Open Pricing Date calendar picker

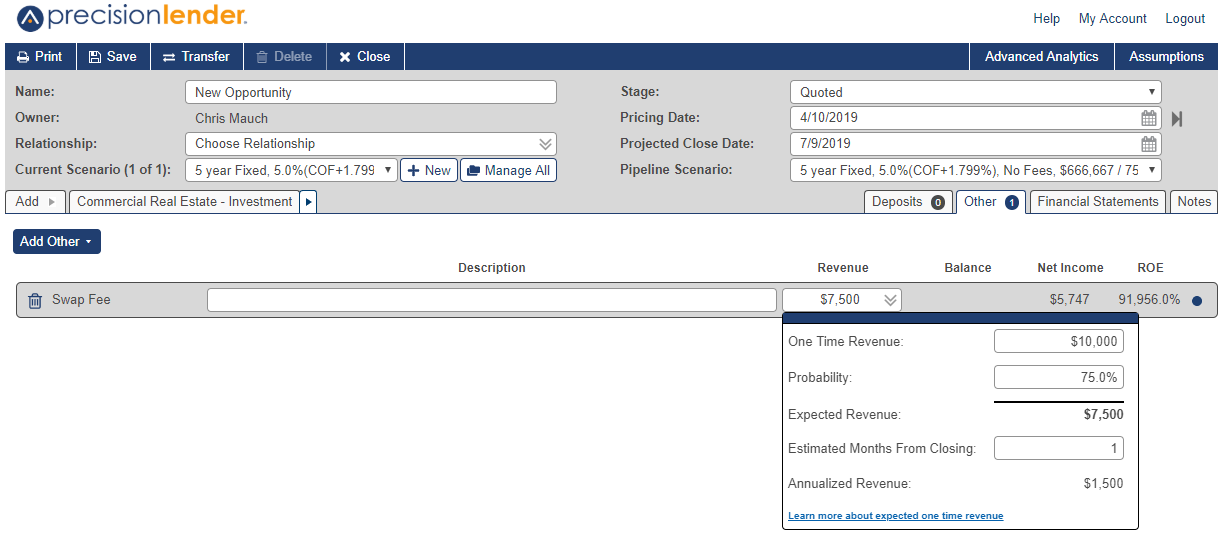click(1149, 118)
